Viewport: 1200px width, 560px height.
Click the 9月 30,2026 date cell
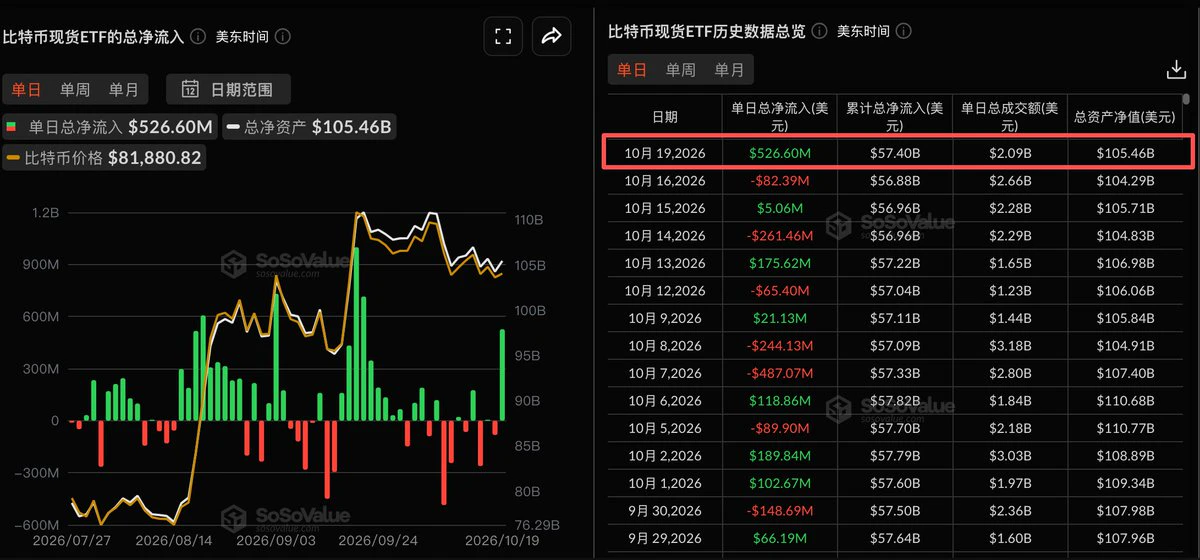[665, 511]
